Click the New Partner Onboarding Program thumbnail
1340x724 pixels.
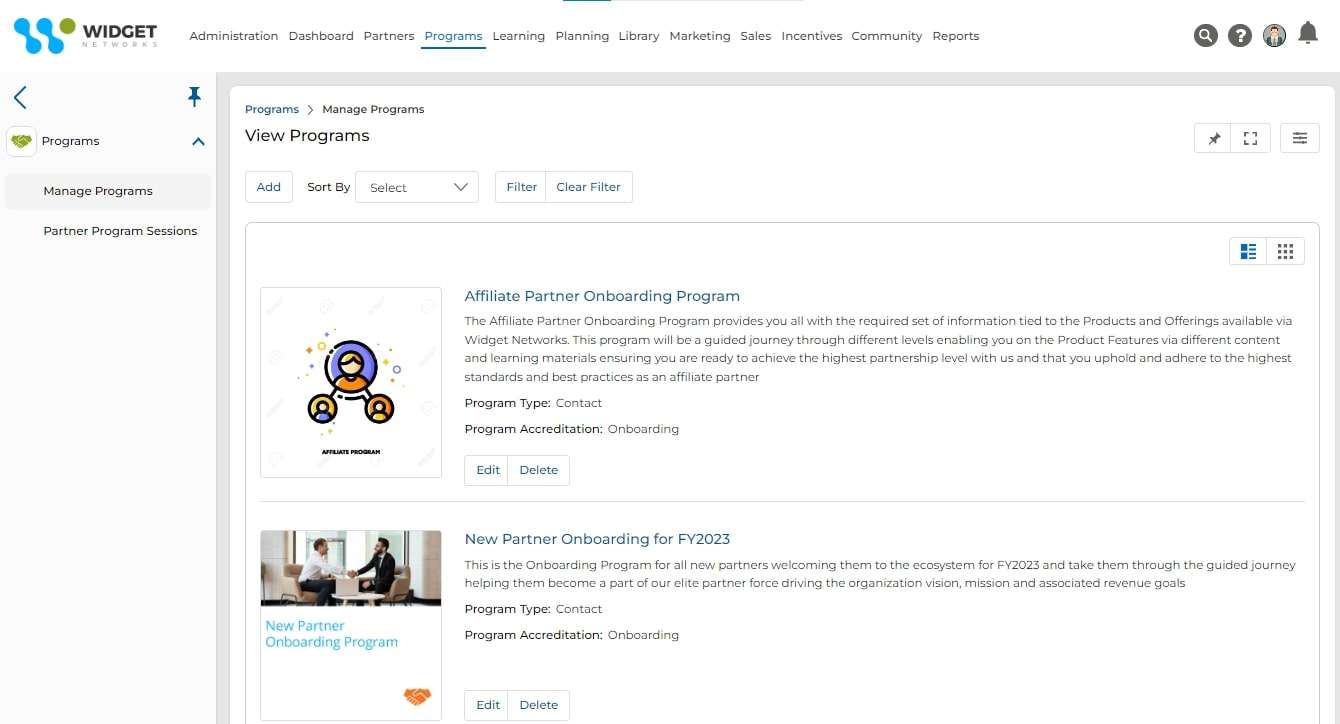[x=351, y=625]
